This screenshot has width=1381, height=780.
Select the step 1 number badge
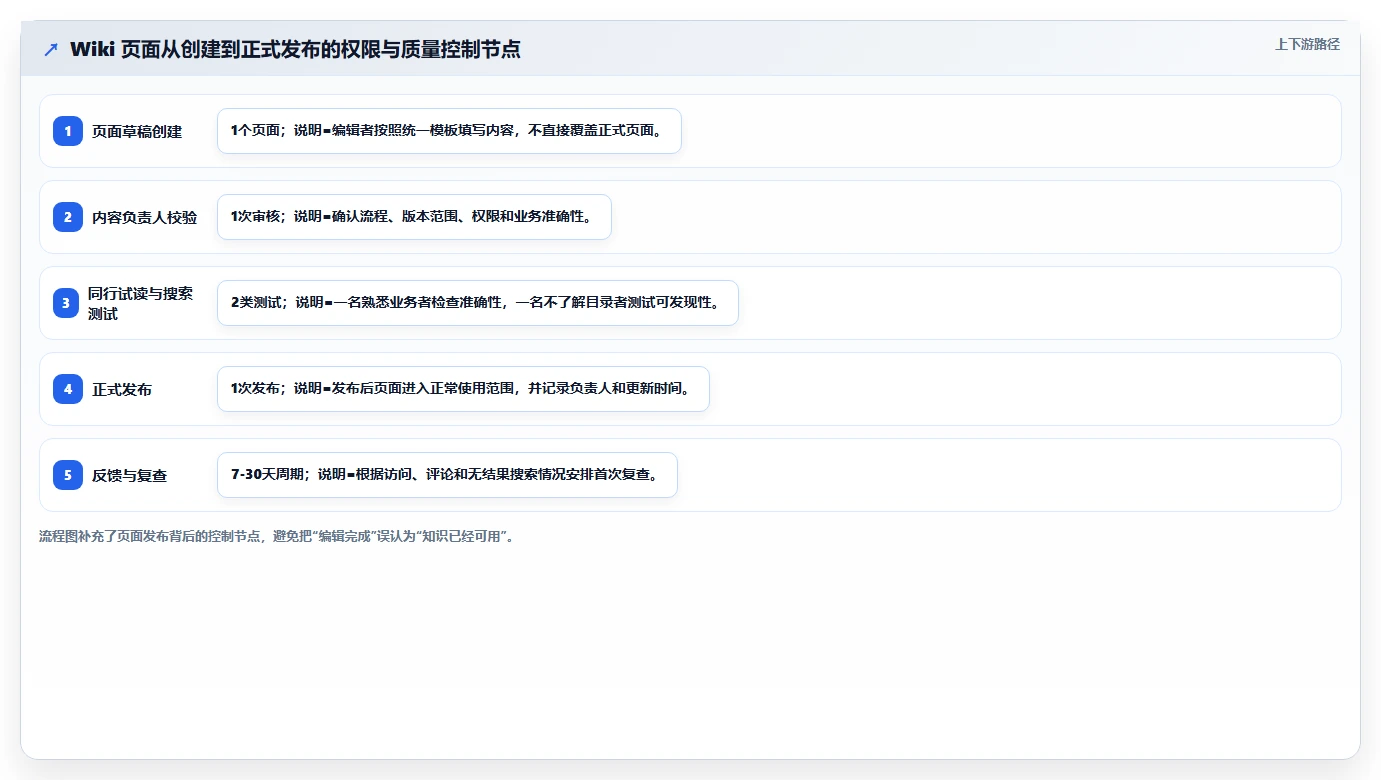click(68, 131)
